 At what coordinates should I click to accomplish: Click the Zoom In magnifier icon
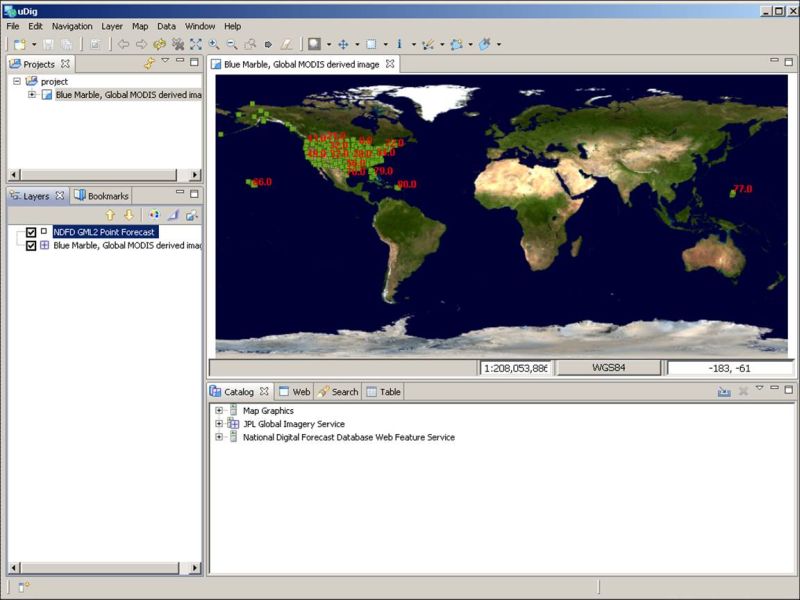tap(214, 44)
